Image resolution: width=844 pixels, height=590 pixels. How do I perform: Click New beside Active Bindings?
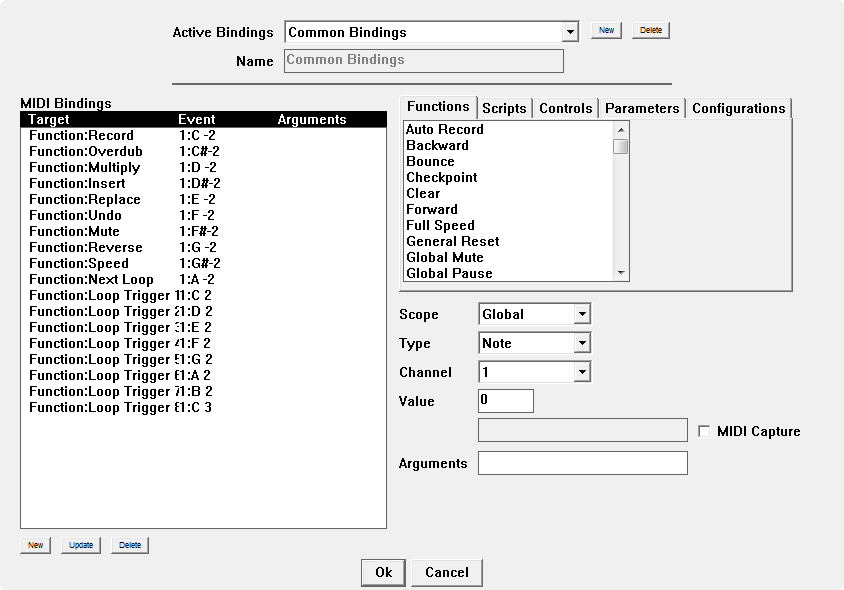606,30
